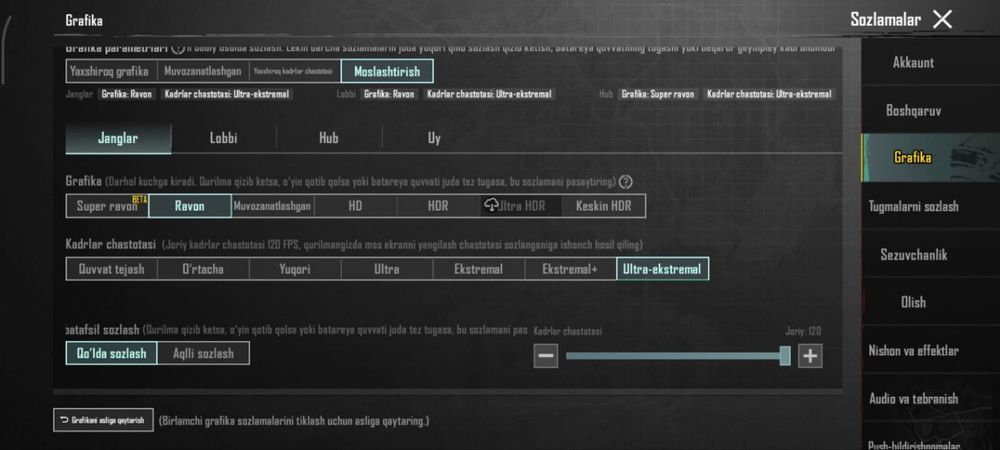The width and height of the screenshot is (1000, 450).
Task: Click Janglar summary's Kadrlar chastotasi: Ultra-ekstremal badge
Action: click(x=226, y=94)
